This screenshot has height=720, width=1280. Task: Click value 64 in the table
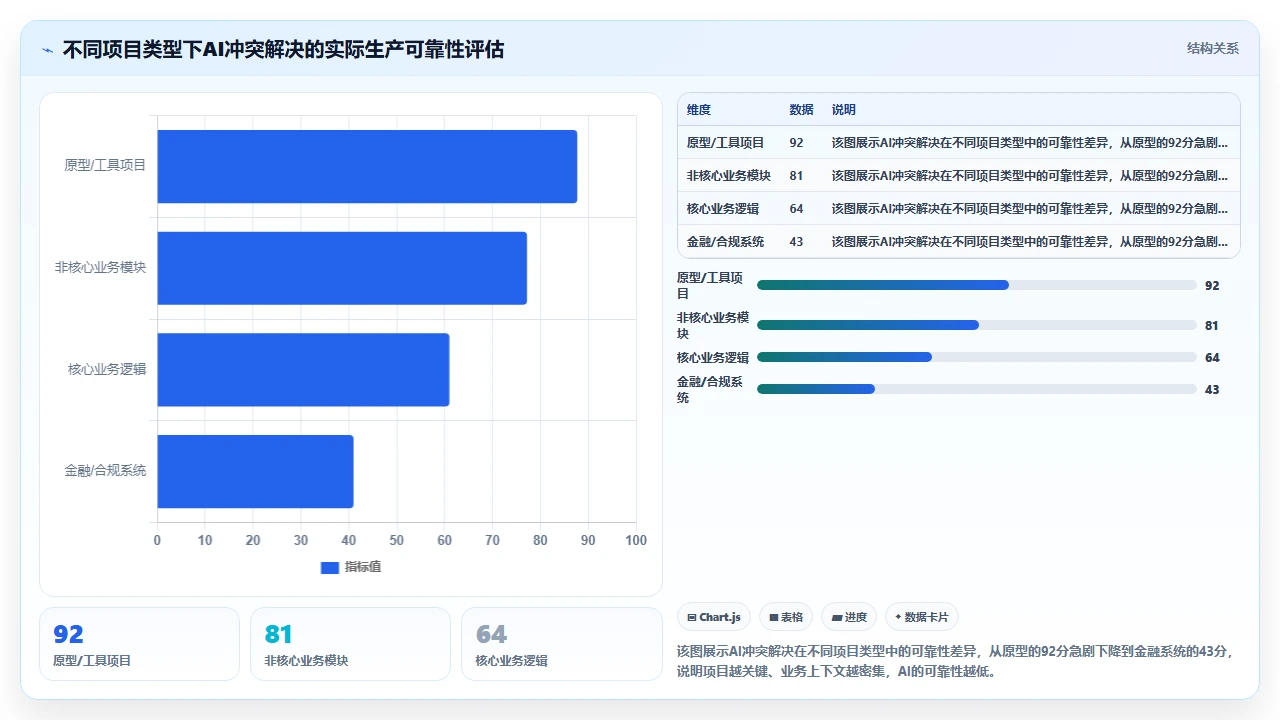796,209
